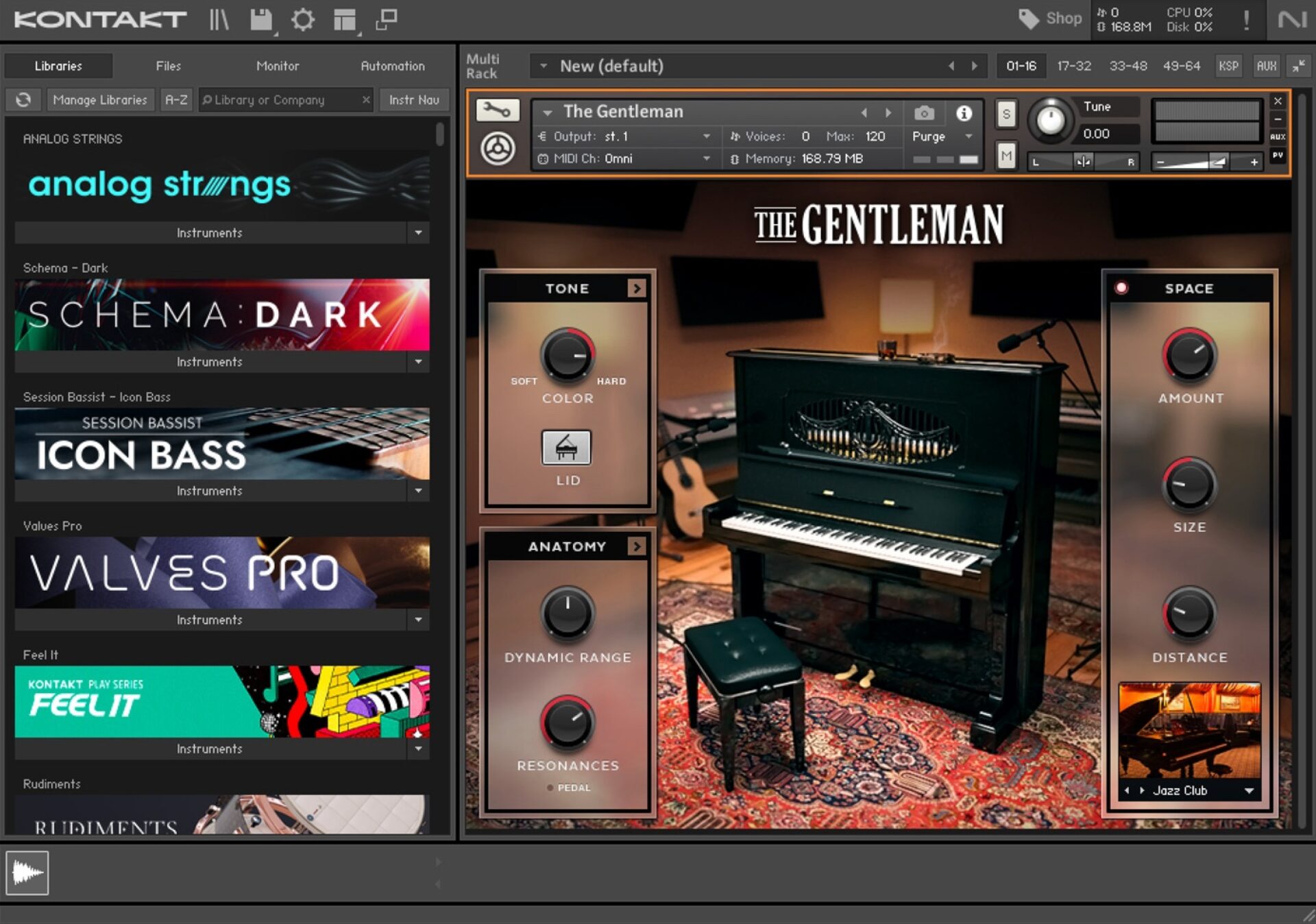This screenshot has height=924, width=1316.
Task: Click the info icon in the instrument header
Action: pos(965,114)
